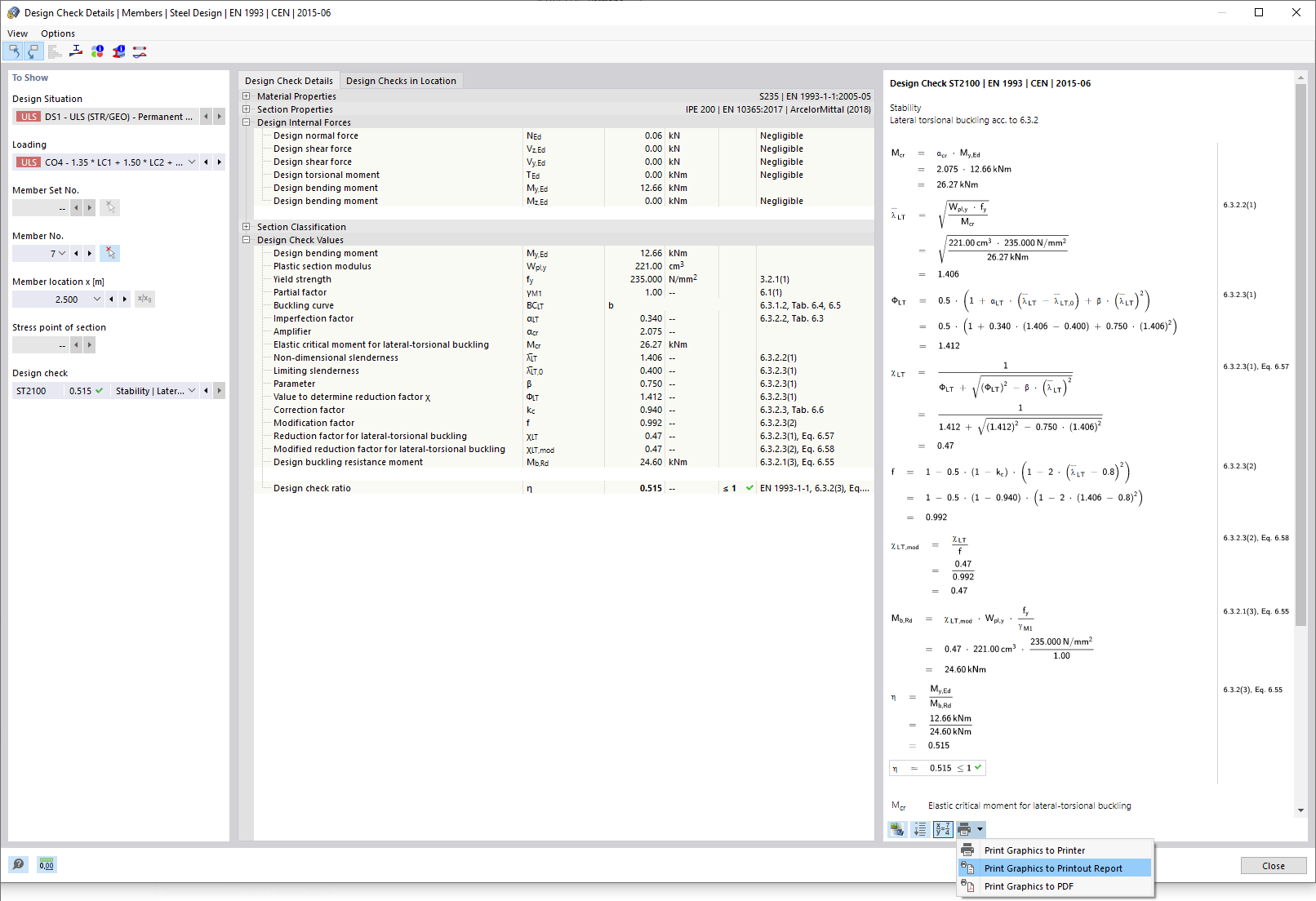
Task: Expand the Section Classification section
Action: coord(247,227)
